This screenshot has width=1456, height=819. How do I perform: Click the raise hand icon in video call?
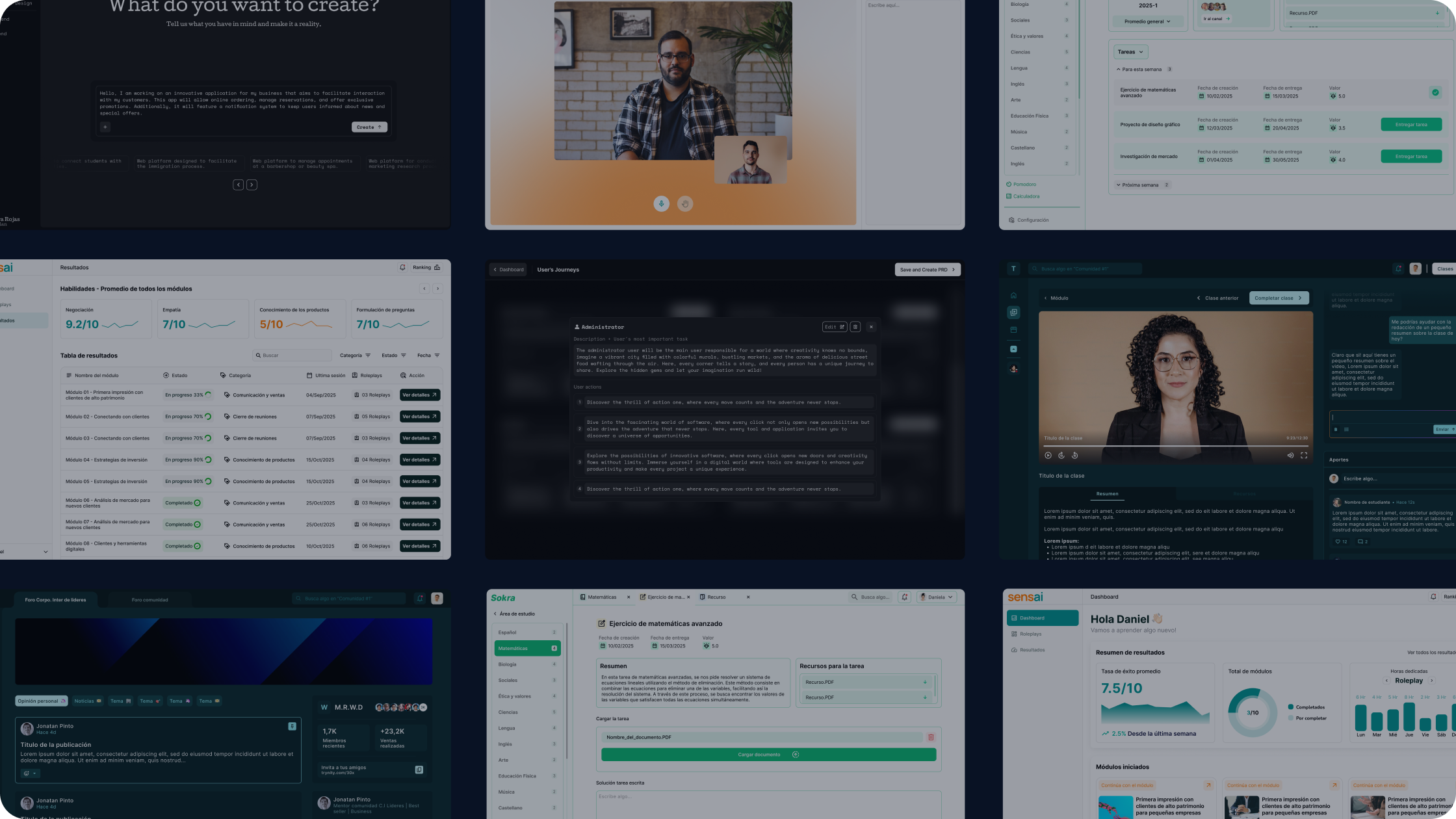click(684, 204)
